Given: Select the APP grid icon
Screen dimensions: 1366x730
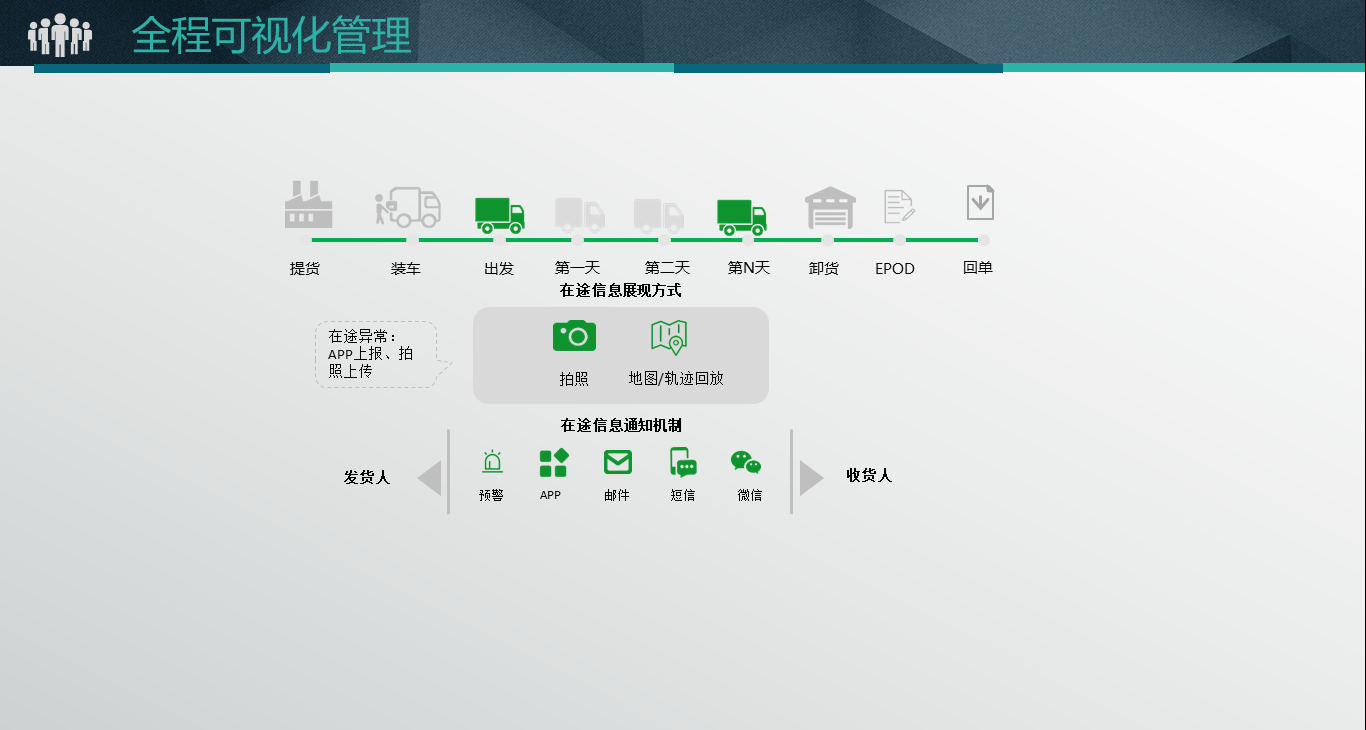Looking at the screenshot, I should click(552, 461).
